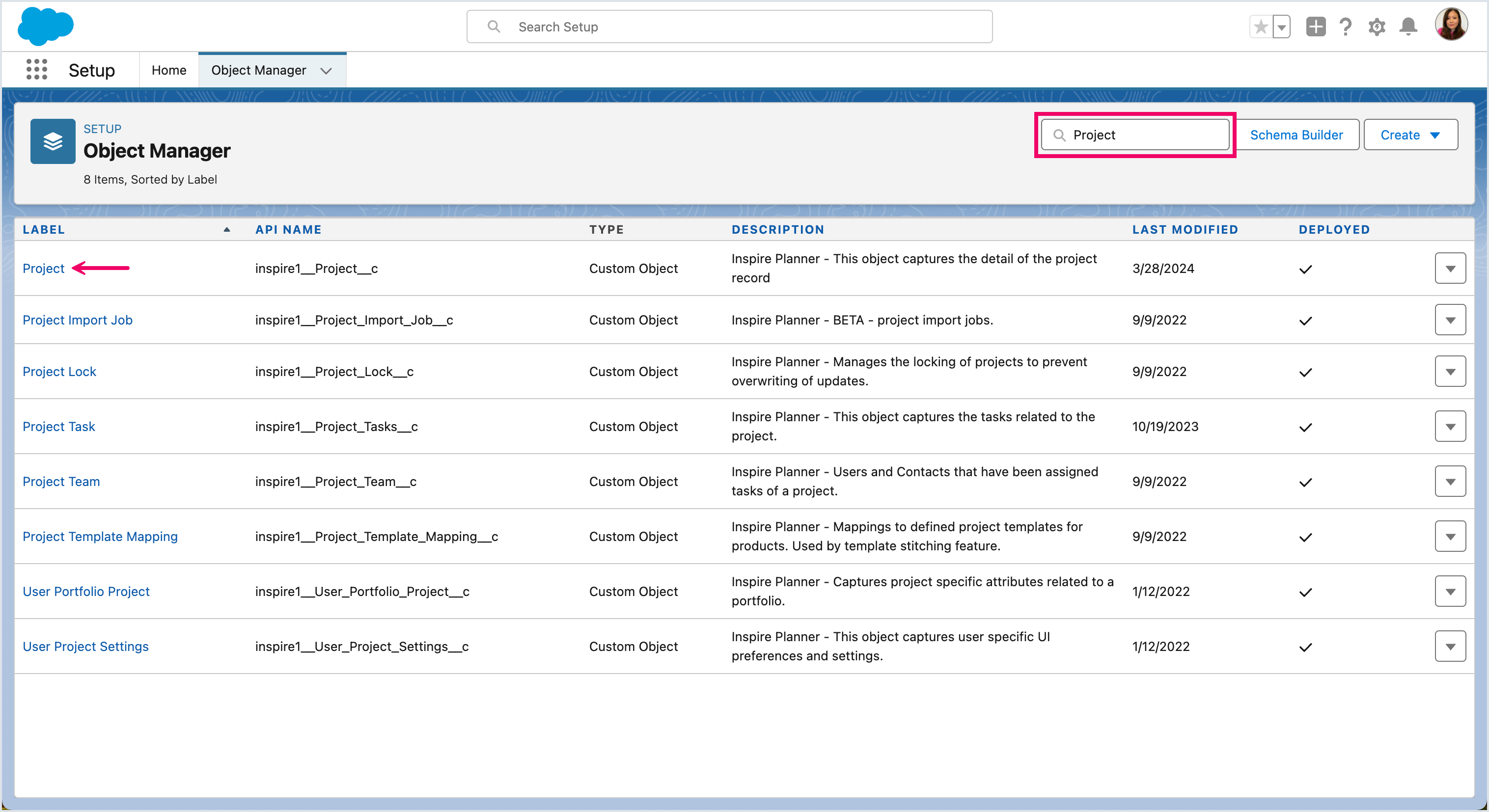Viewport: 1489px width, 812px height.
Task: Expand the Object Manager tab chevron
Action: pyautogui.click(x=326, y=71)
